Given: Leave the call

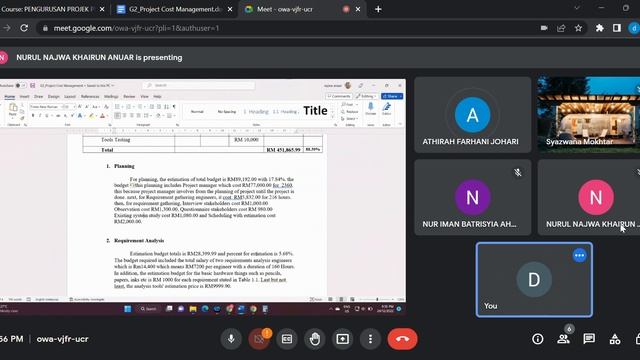Looking at the screenshot, I should click(402, 339).
